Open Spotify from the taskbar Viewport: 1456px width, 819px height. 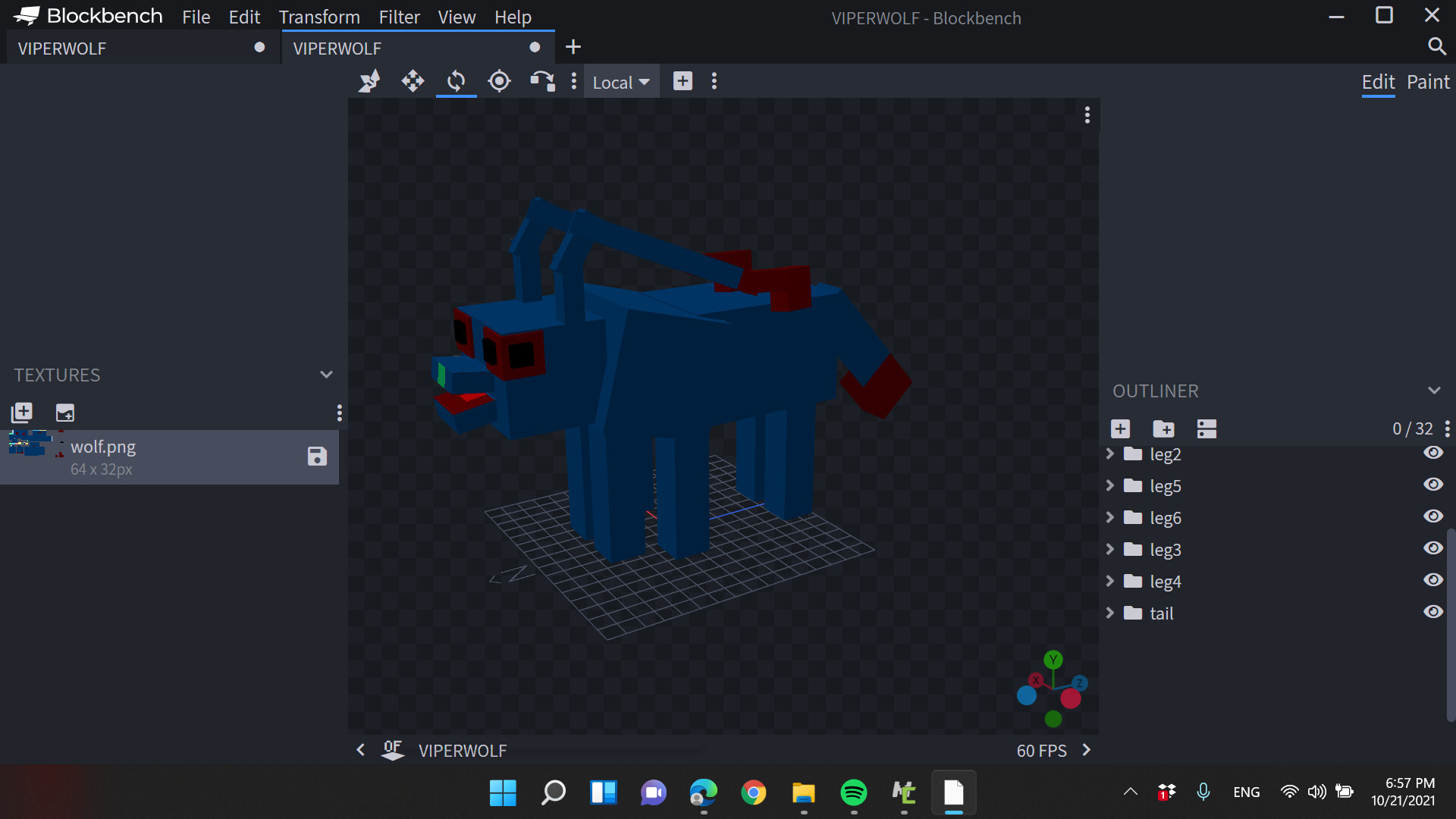(x=854, y=792)
